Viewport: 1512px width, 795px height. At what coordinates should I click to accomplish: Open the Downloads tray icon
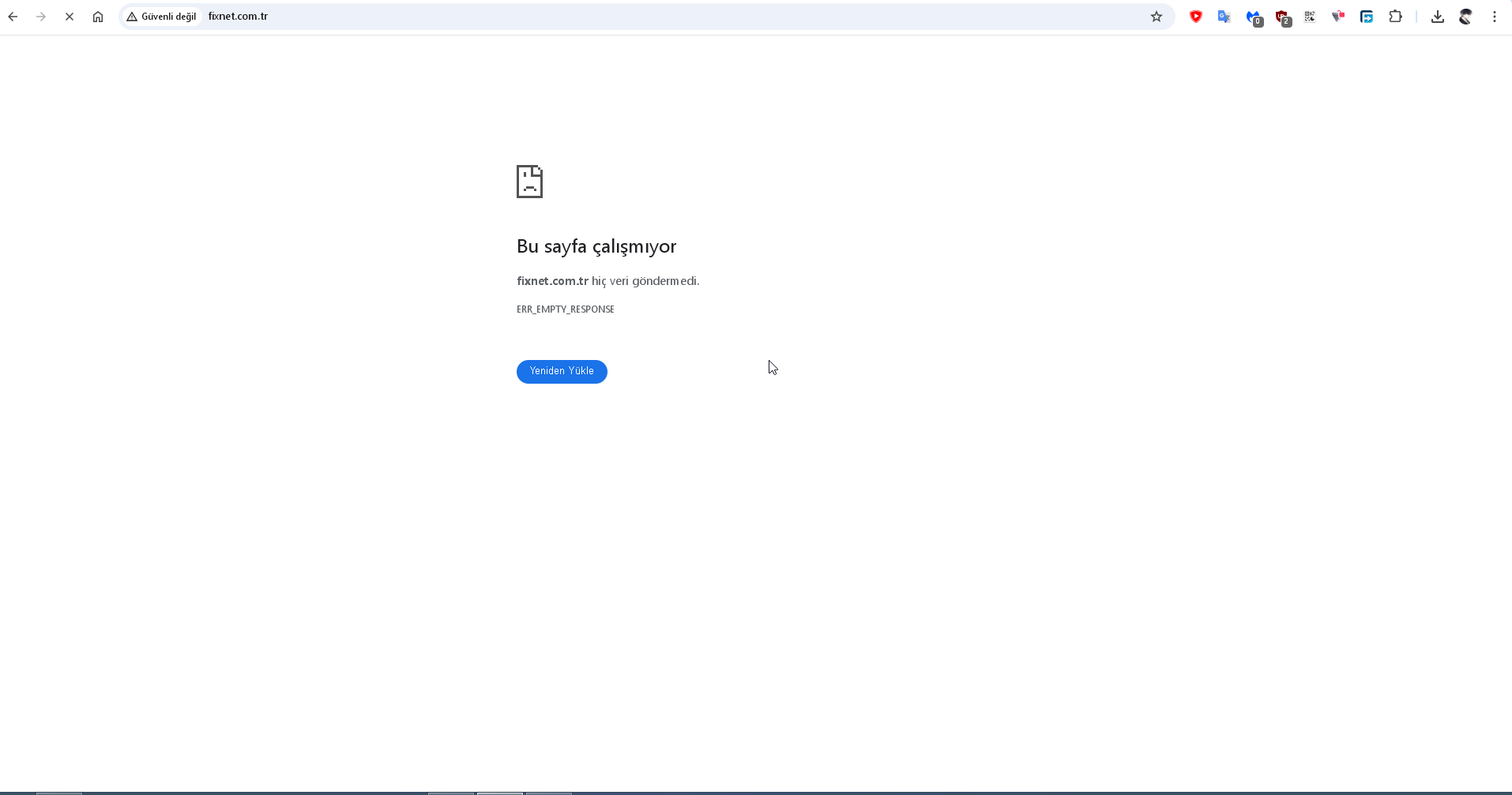tap(1438, 17)
